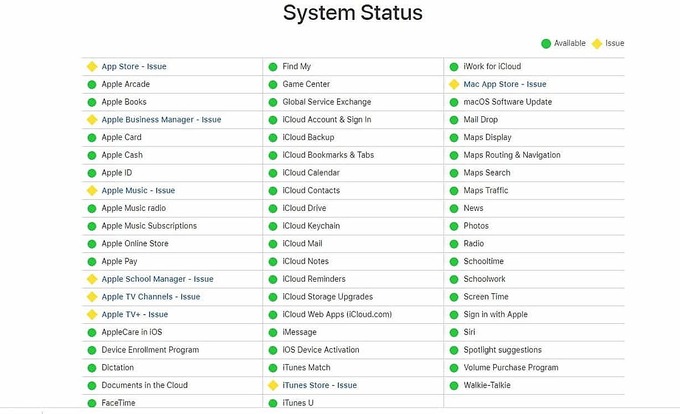Viewport: 680px width, 414px height.
Task: Click the iCloud Mail status entry
Action: (x=302, y=244)
